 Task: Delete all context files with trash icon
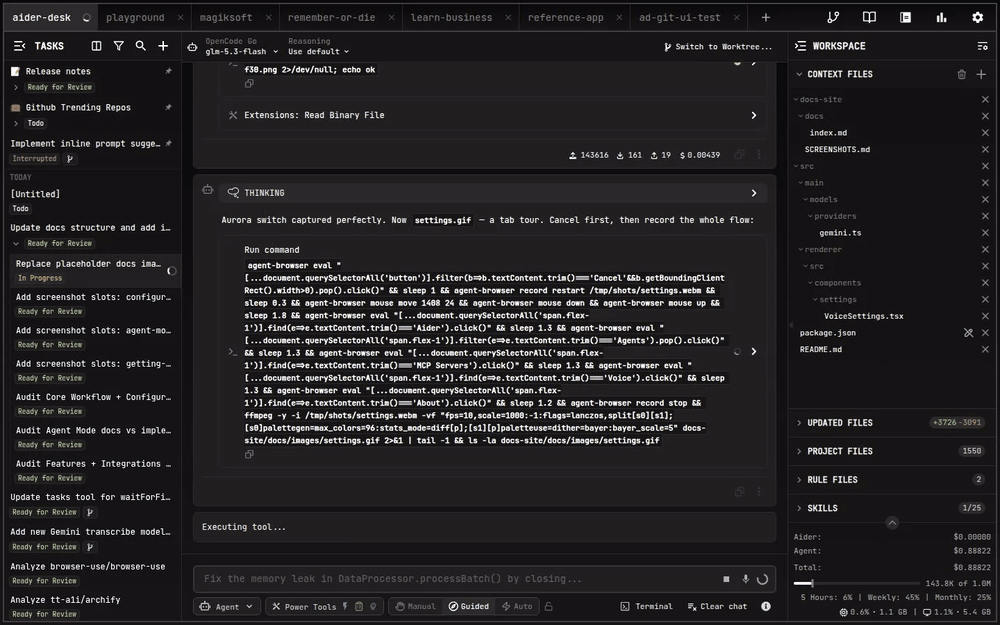(x=961, y=75)
